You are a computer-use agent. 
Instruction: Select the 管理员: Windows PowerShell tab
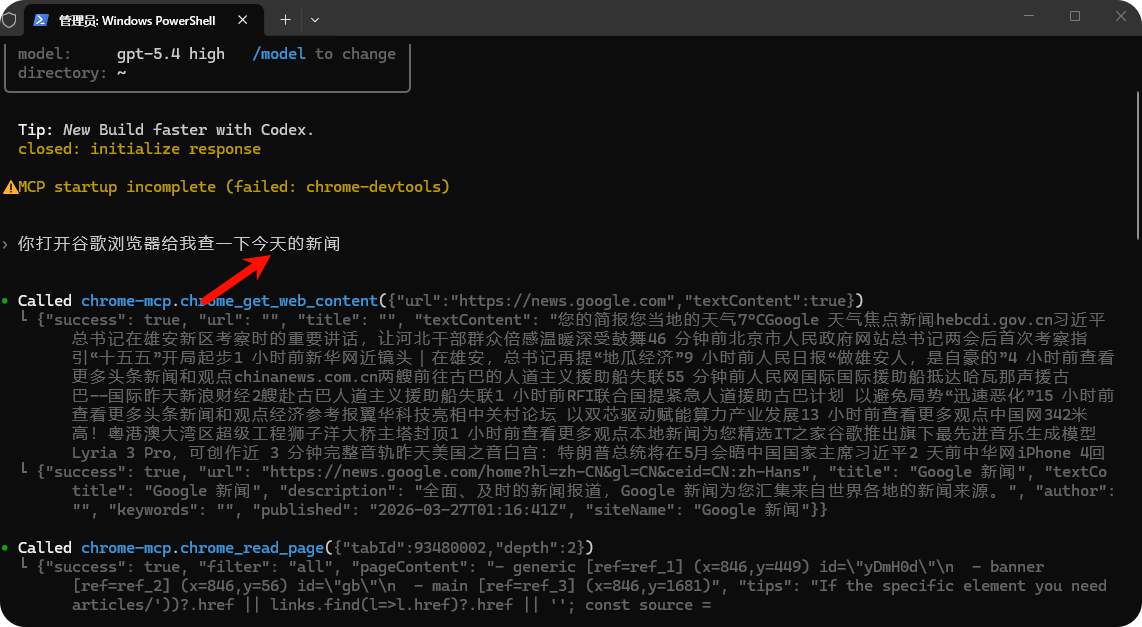coord(130,20)
